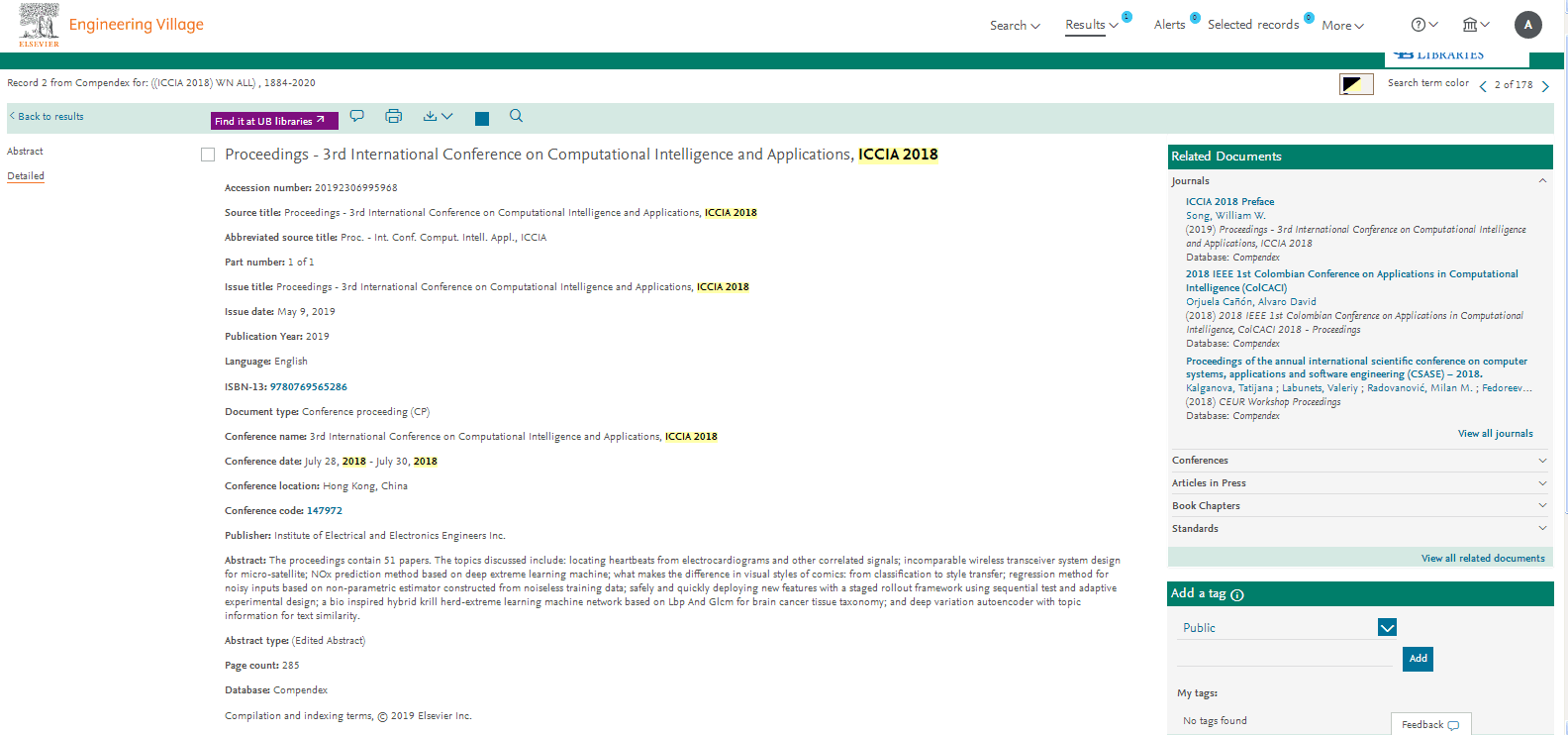Click the Alerts count badge
This screenshot has height=735, width=1568.
[x=1195, y=17]
